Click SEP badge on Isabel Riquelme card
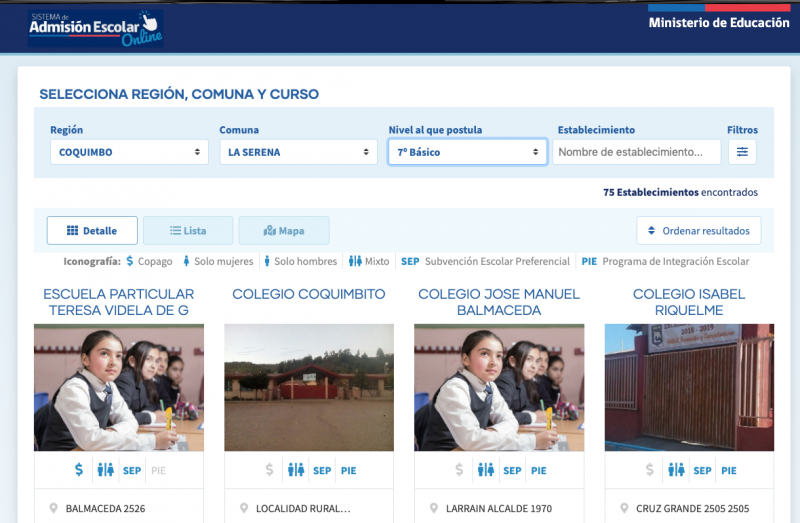Image resolution: width=800 pixels, height=523 pixels. coord(703,470)
